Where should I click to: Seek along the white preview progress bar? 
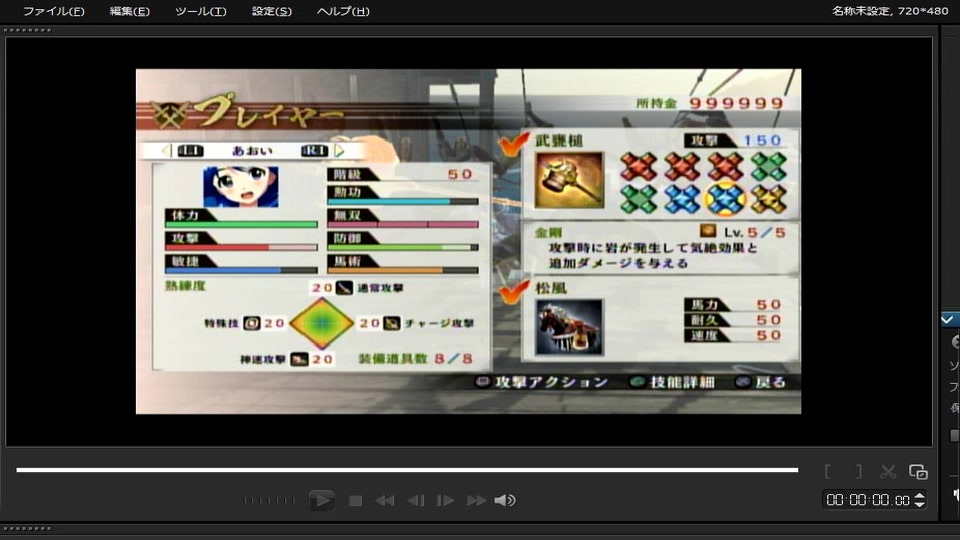click(407, 470)
